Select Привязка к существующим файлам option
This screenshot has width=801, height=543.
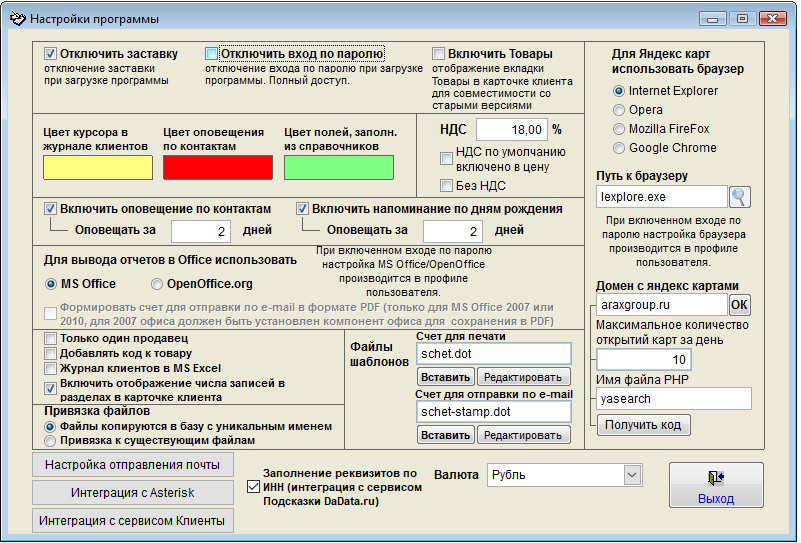pos(50,440)
